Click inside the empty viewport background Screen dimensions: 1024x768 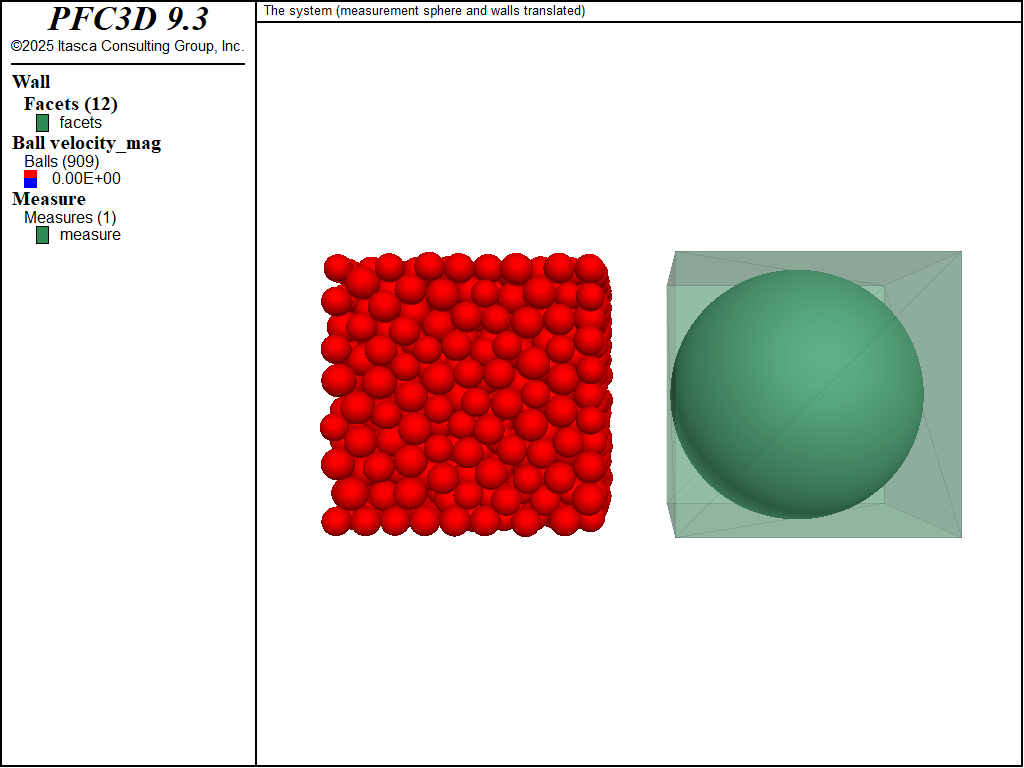point(640,650)
